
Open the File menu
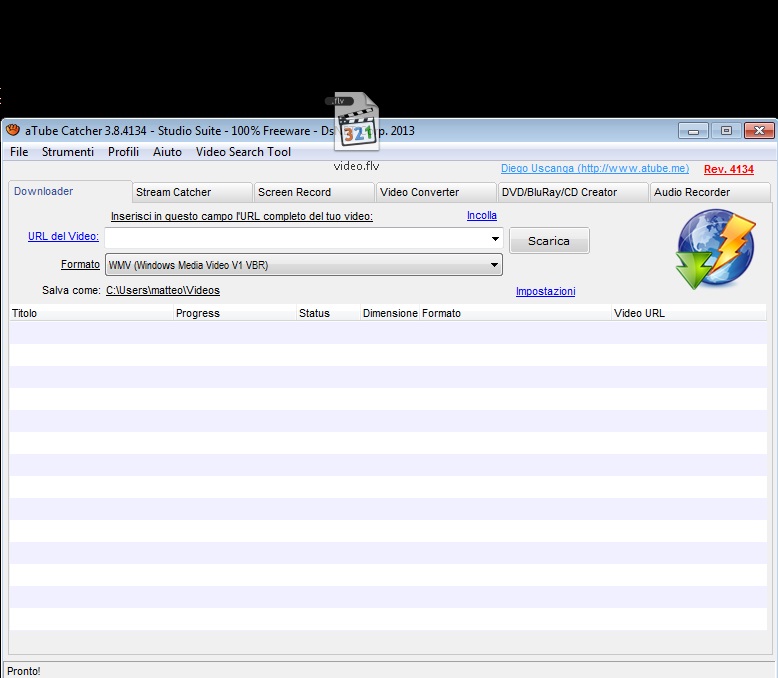[19, 152]
